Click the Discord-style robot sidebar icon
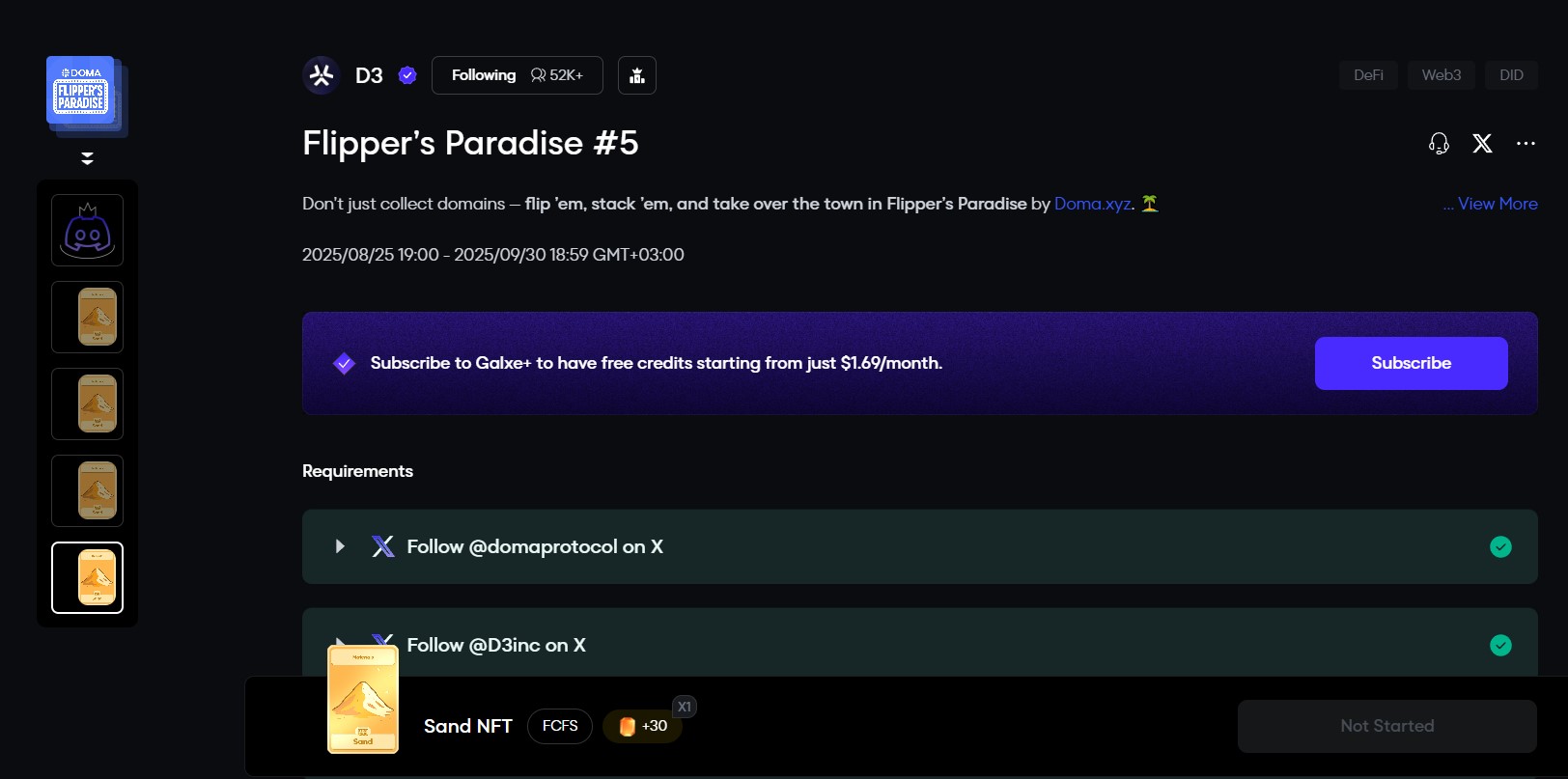This screenshot has width=1568, height=779. coord(87,231)
